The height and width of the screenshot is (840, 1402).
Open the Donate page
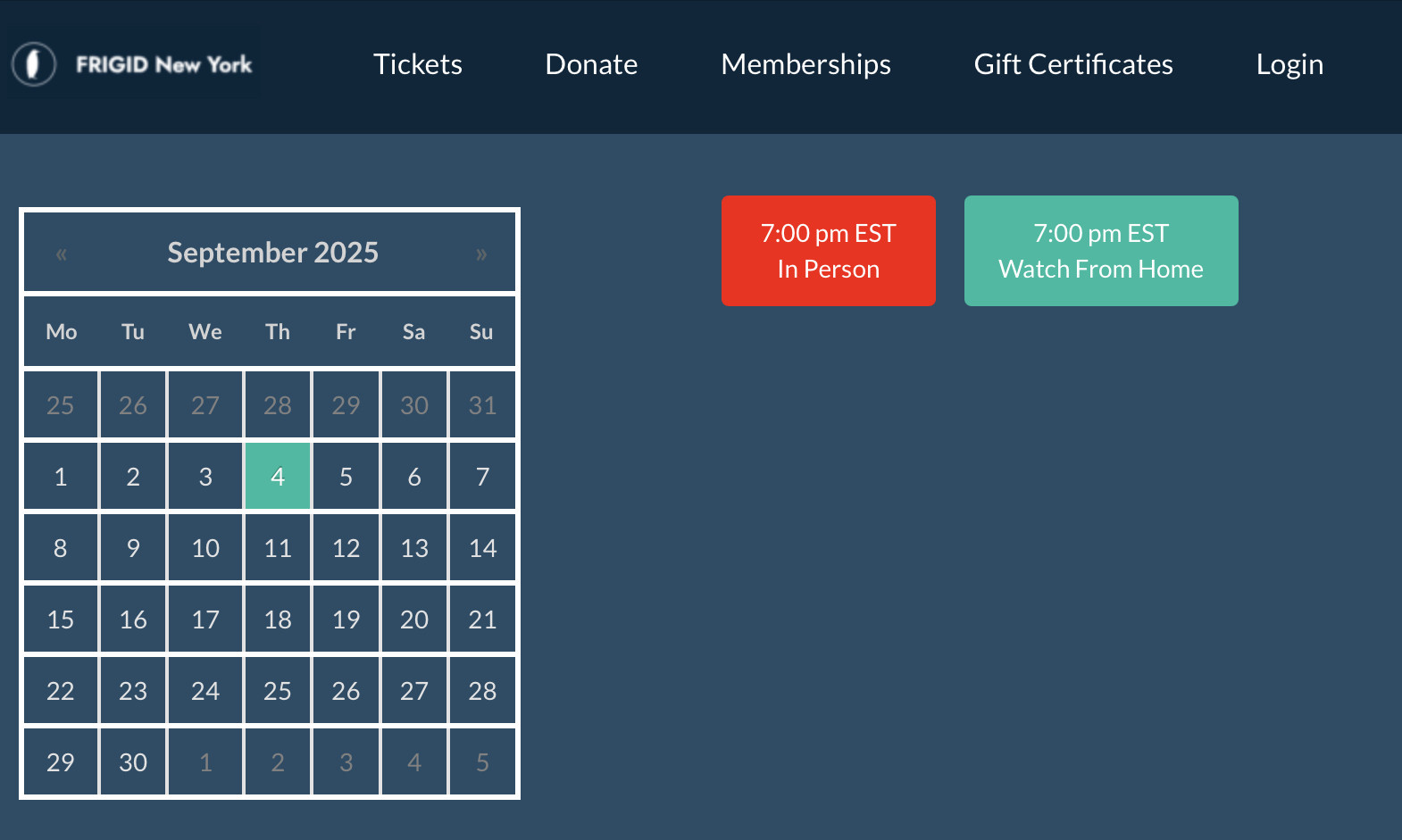pos(591,64)
